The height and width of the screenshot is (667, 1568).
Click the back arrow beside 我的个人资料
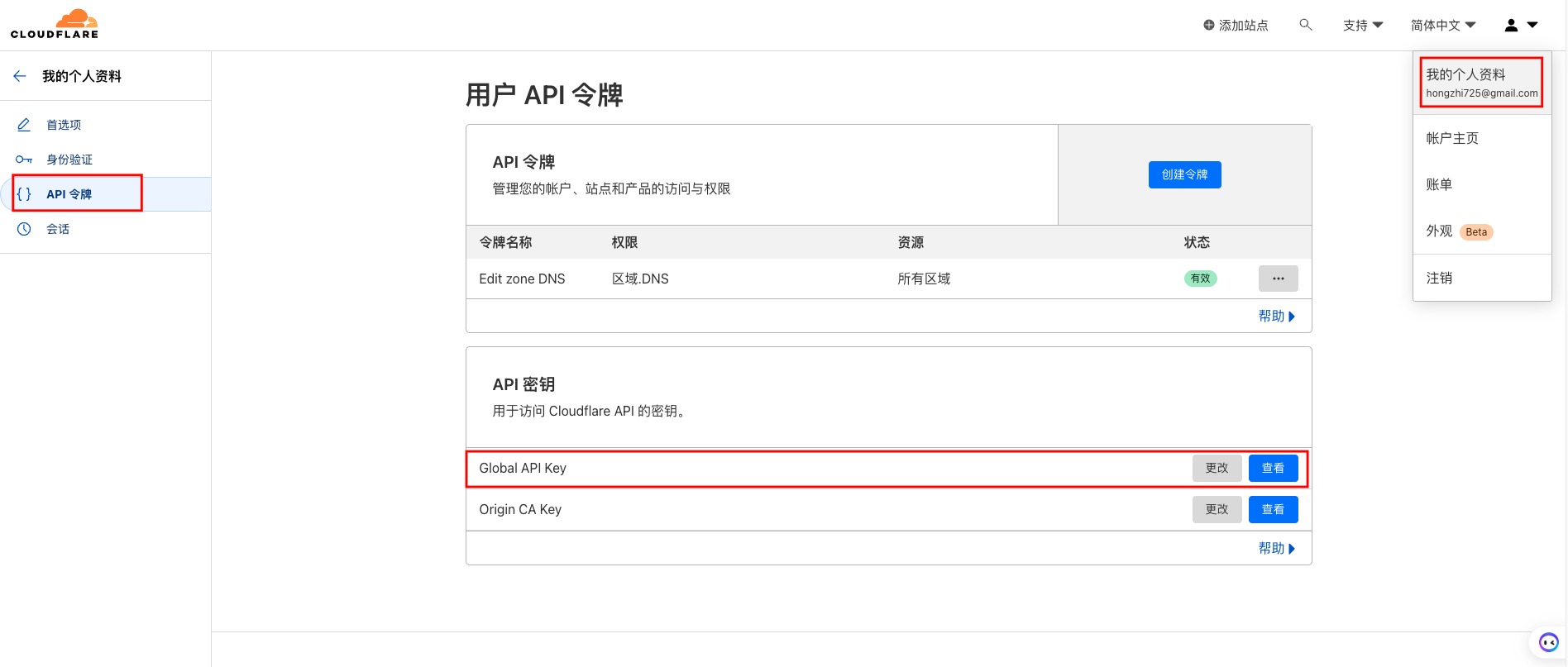[20, 76]
